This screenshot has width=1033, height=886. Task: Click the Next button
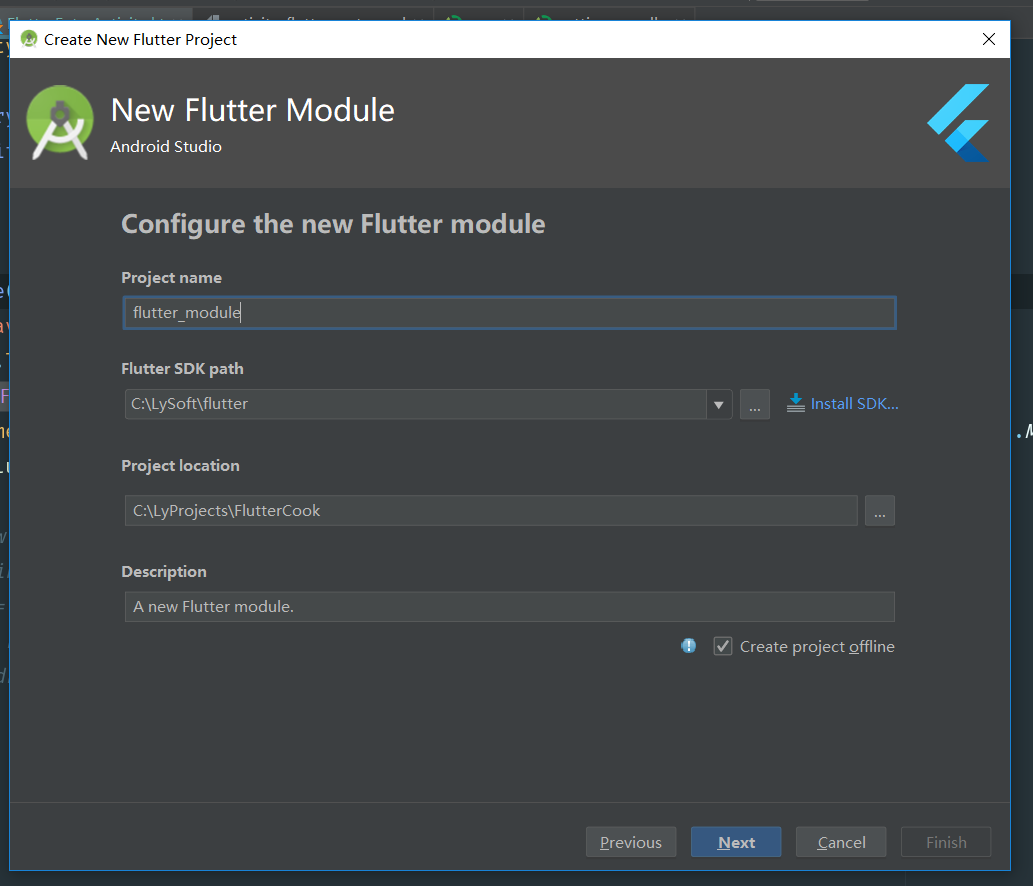[736, 841]
